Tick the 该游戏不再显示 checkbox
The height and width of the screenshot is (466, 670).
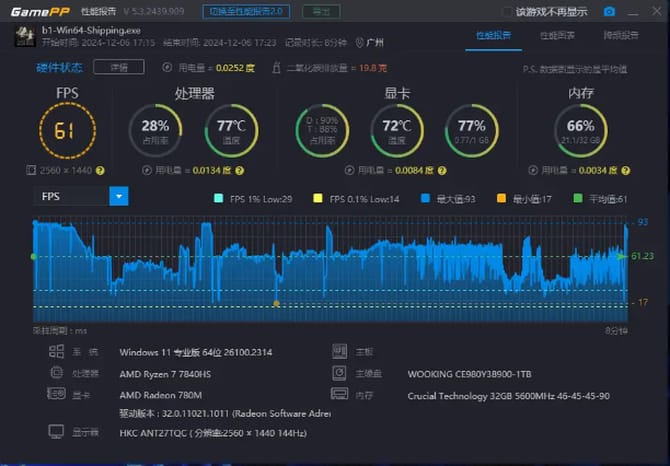click(507, 12)
